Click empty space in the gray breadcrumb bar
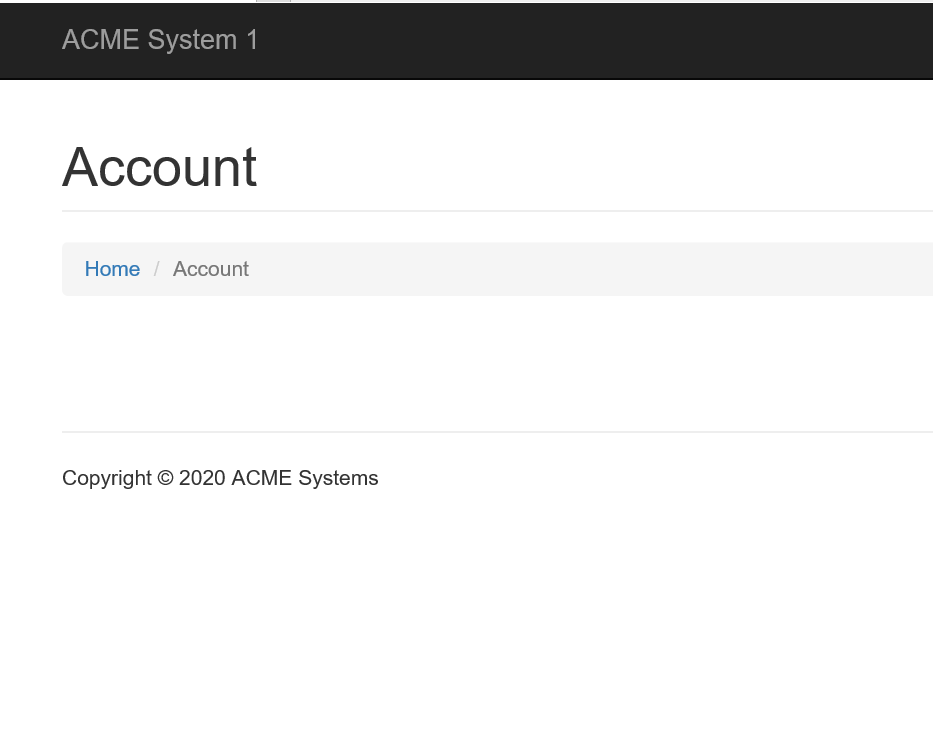The width and height of the screenshot is (933, 734). pos(600,269)
